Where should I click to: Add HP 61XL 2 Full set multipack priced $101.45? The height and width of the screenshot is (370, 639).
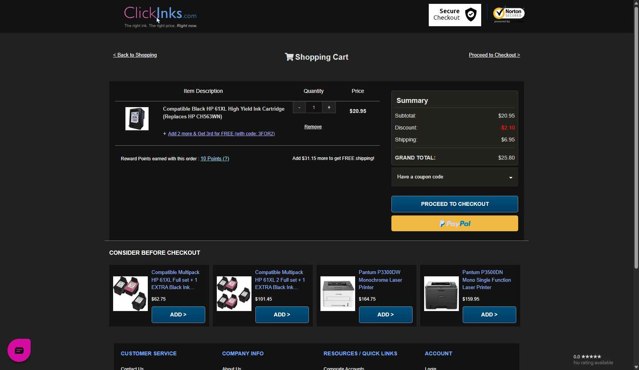[x=282, y=315]
